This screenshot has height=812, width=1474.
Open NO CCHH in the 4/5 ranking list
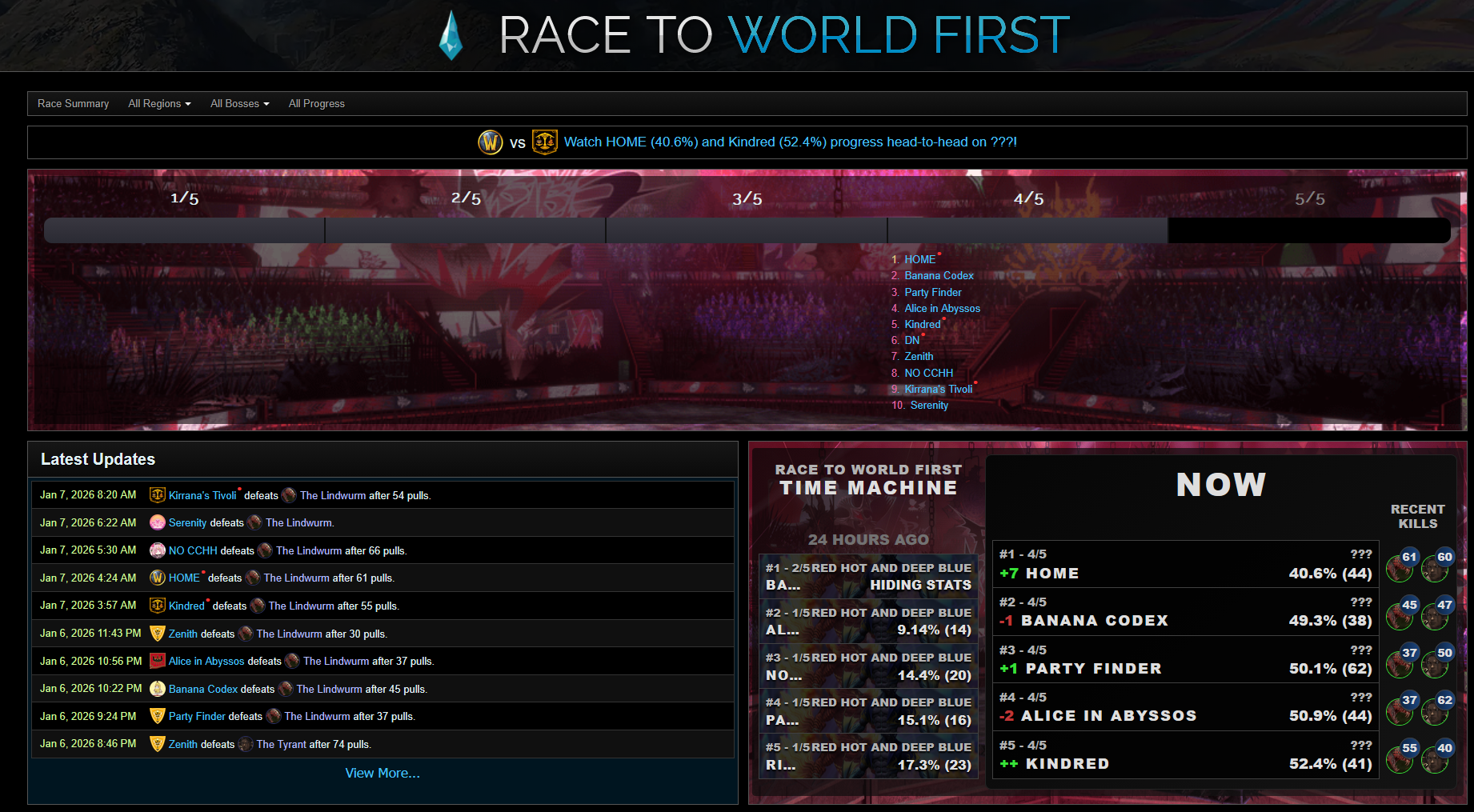point(928,374)
